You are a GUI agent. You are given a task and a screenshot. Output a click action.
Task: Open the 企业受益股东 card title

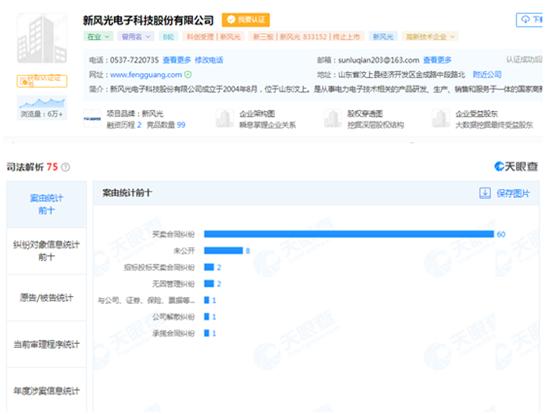click(x=477, y=114)
